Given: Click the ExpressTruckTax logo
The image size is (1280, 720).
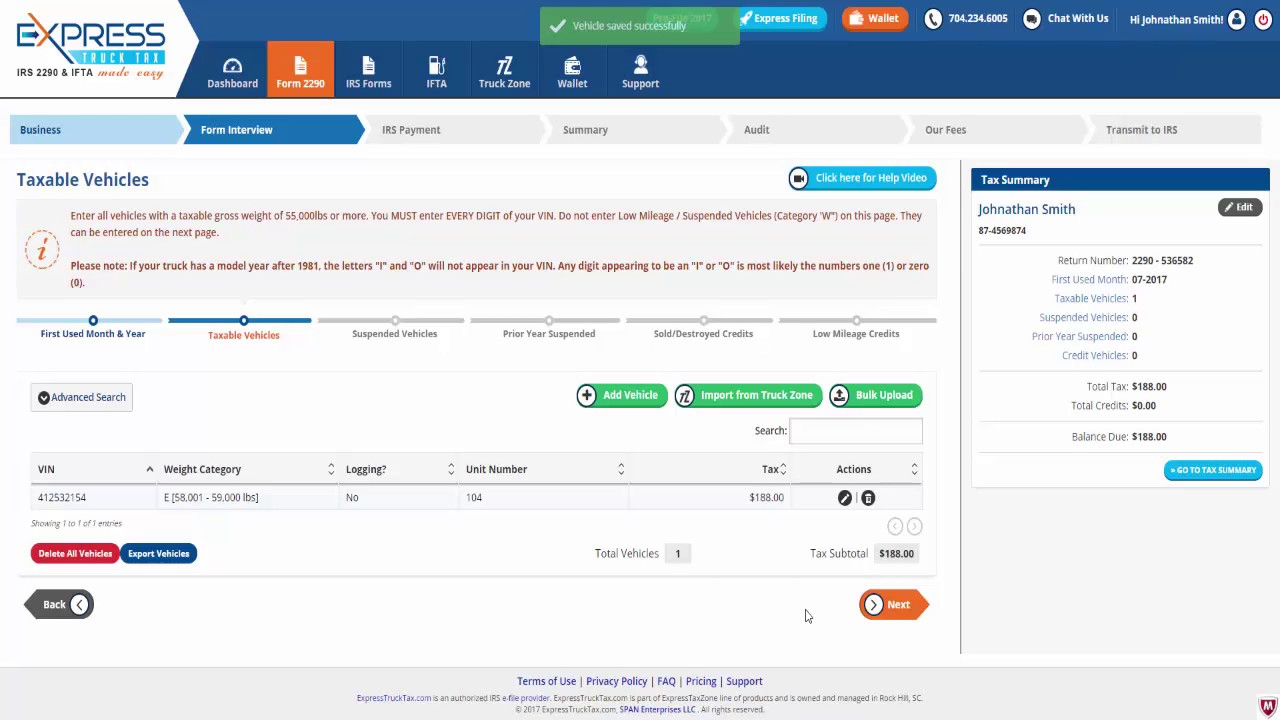Looking at the screenshot, I should point(90,46).
